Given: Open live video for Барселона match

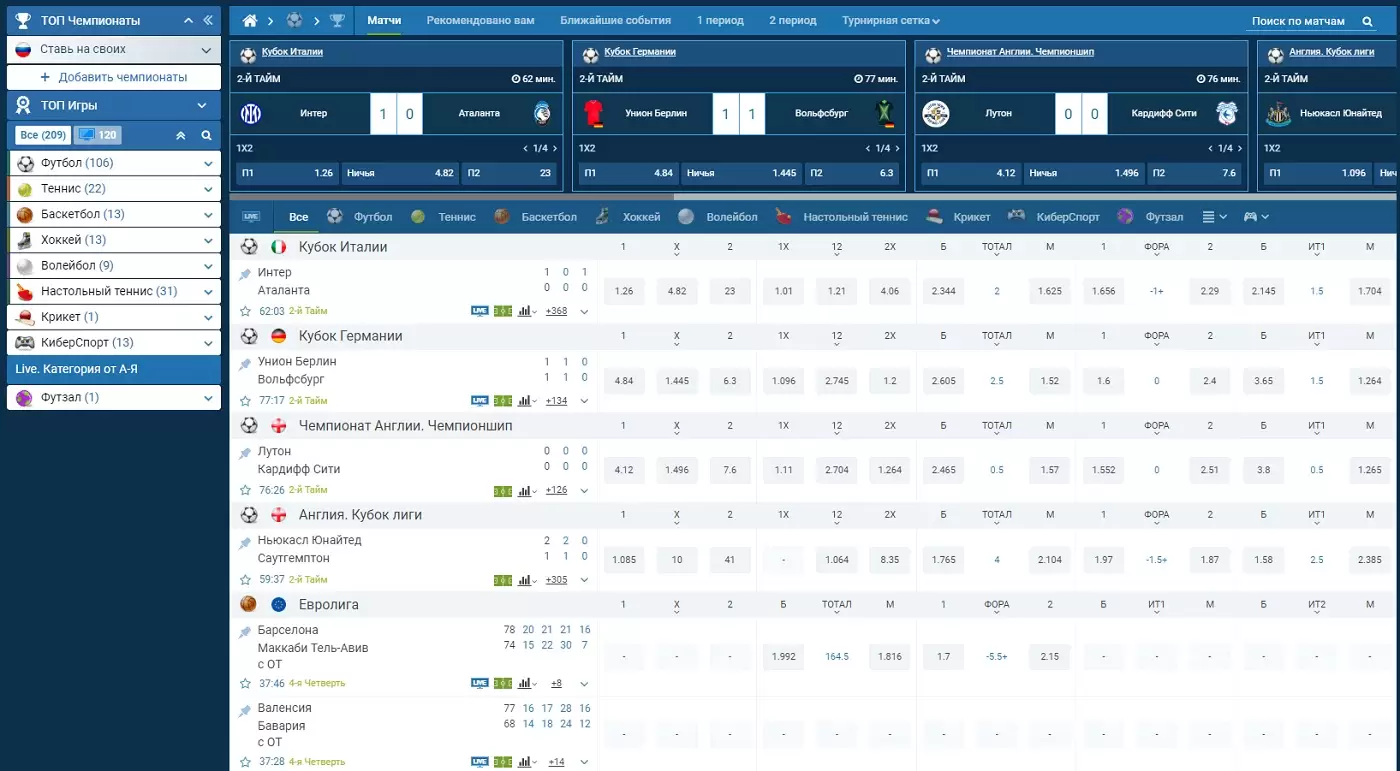Looking at the screenshot, I should pos(480,684).
